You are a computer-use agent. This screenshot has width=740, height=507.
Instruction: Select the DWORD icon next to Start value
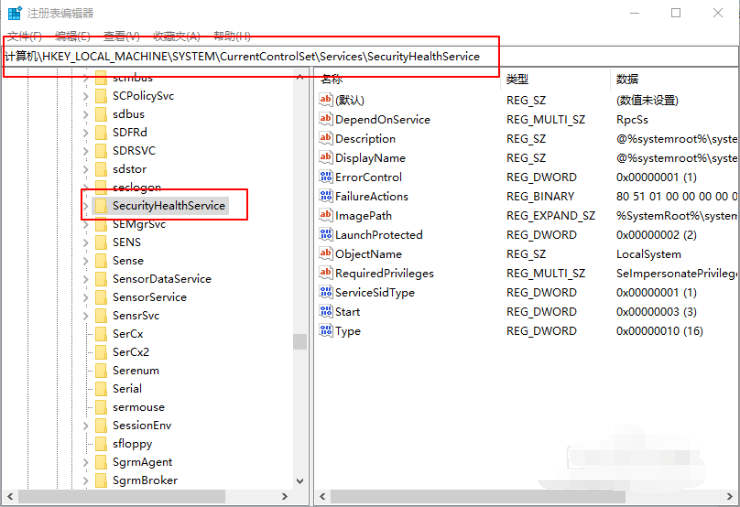(325, 311)
